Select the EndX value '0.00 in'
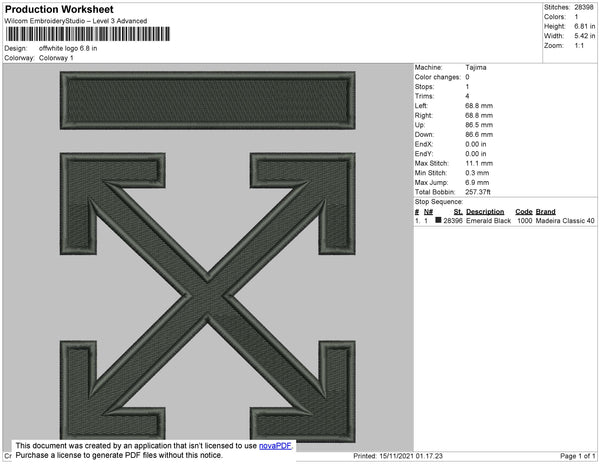The width and height of the screenshot is (600, 464). pyautogui.click(x=476, y=144)
